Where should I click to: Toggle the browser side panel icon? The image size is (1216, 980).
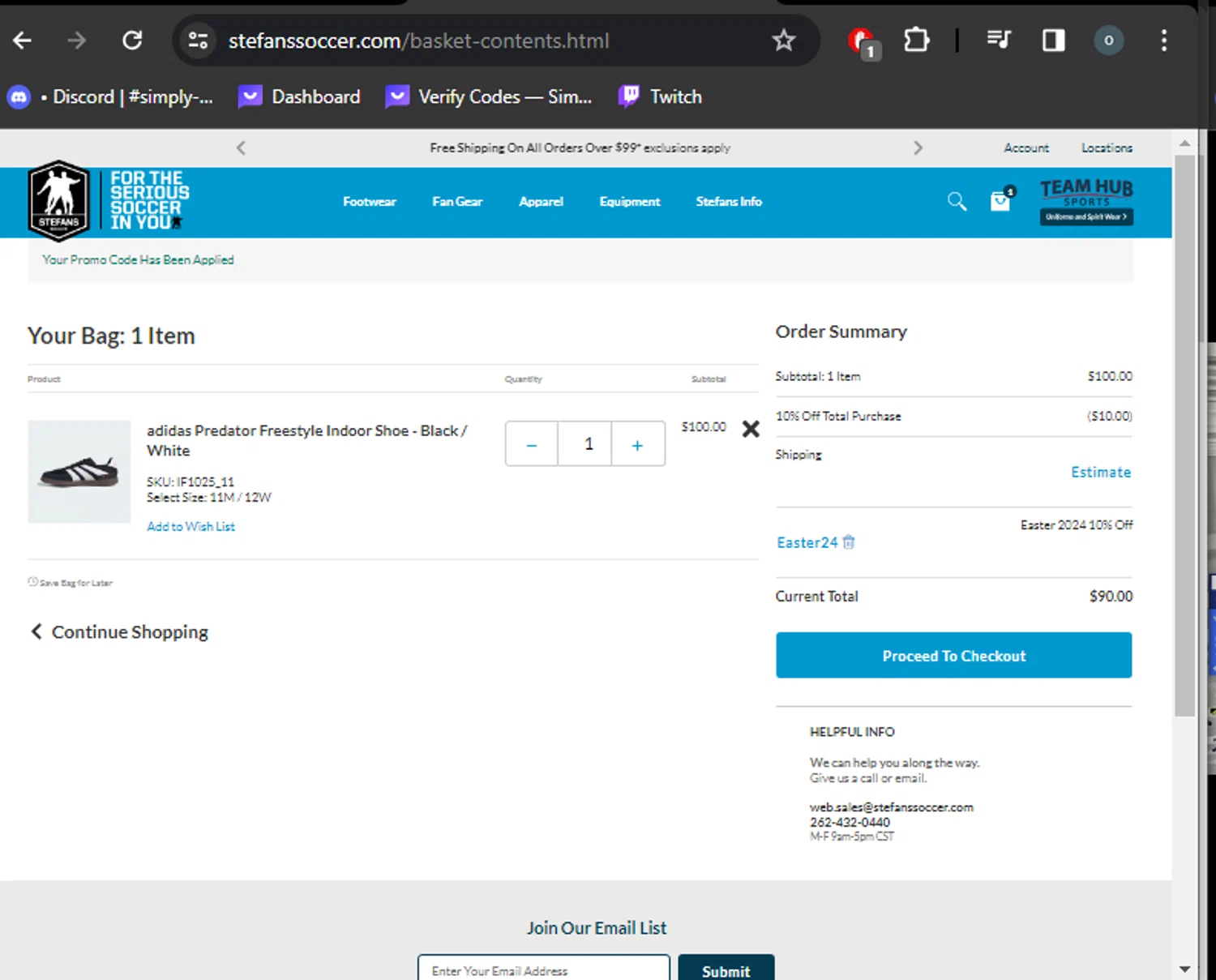pyautogui.click(x=1053, y=40)
